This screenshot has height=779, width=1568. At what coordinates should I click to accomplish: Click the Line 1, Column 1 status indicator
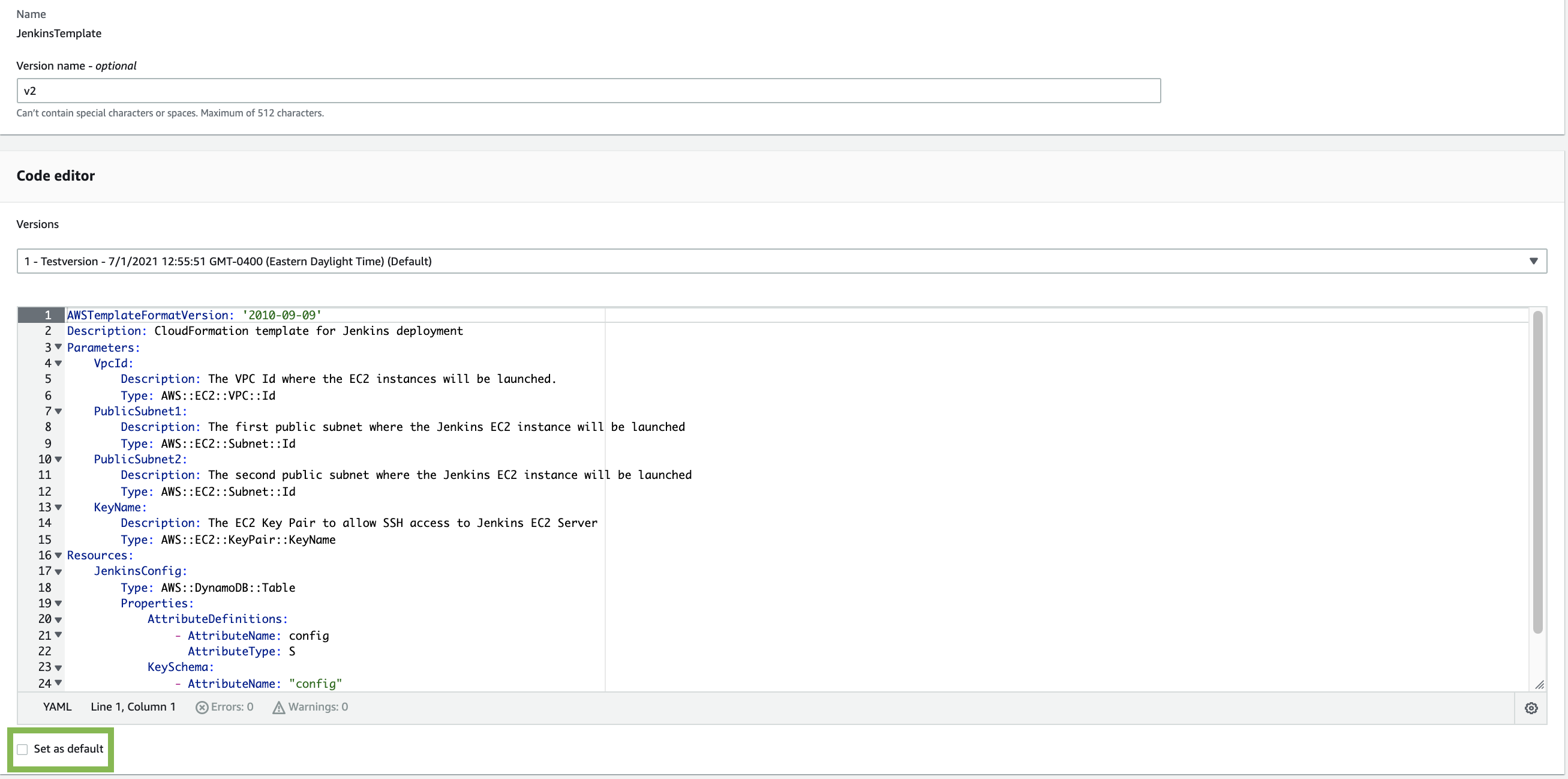click(133, 706)
